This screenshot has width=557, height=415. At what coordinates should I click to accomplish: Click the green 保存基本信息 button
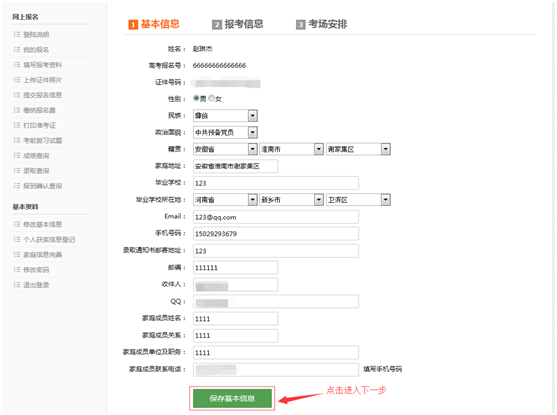pos(232,398)
